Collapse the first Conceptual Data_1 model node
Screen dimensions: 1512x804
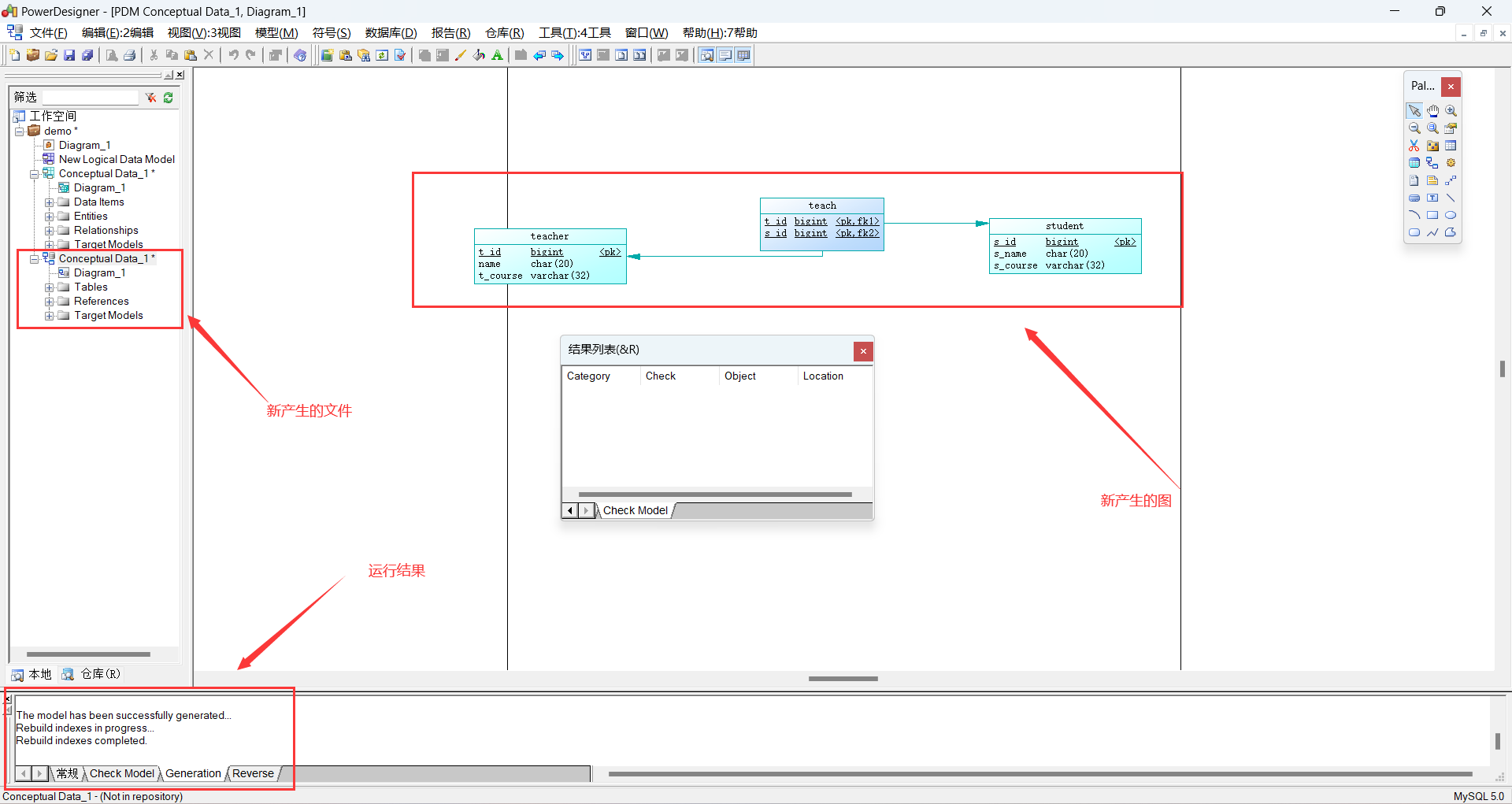pos(34,174)
